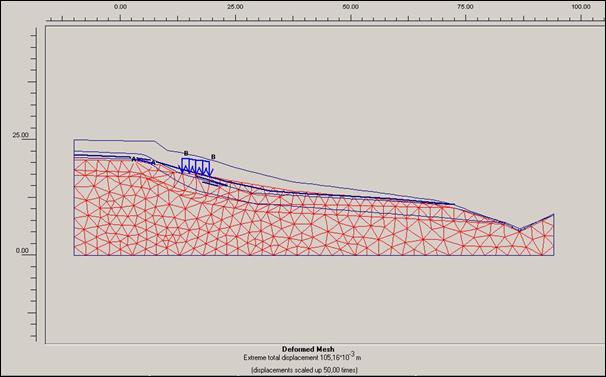Select the bottom-right corner of the mesh
This screenshot has width=606, height=377.
click(554, 255)
